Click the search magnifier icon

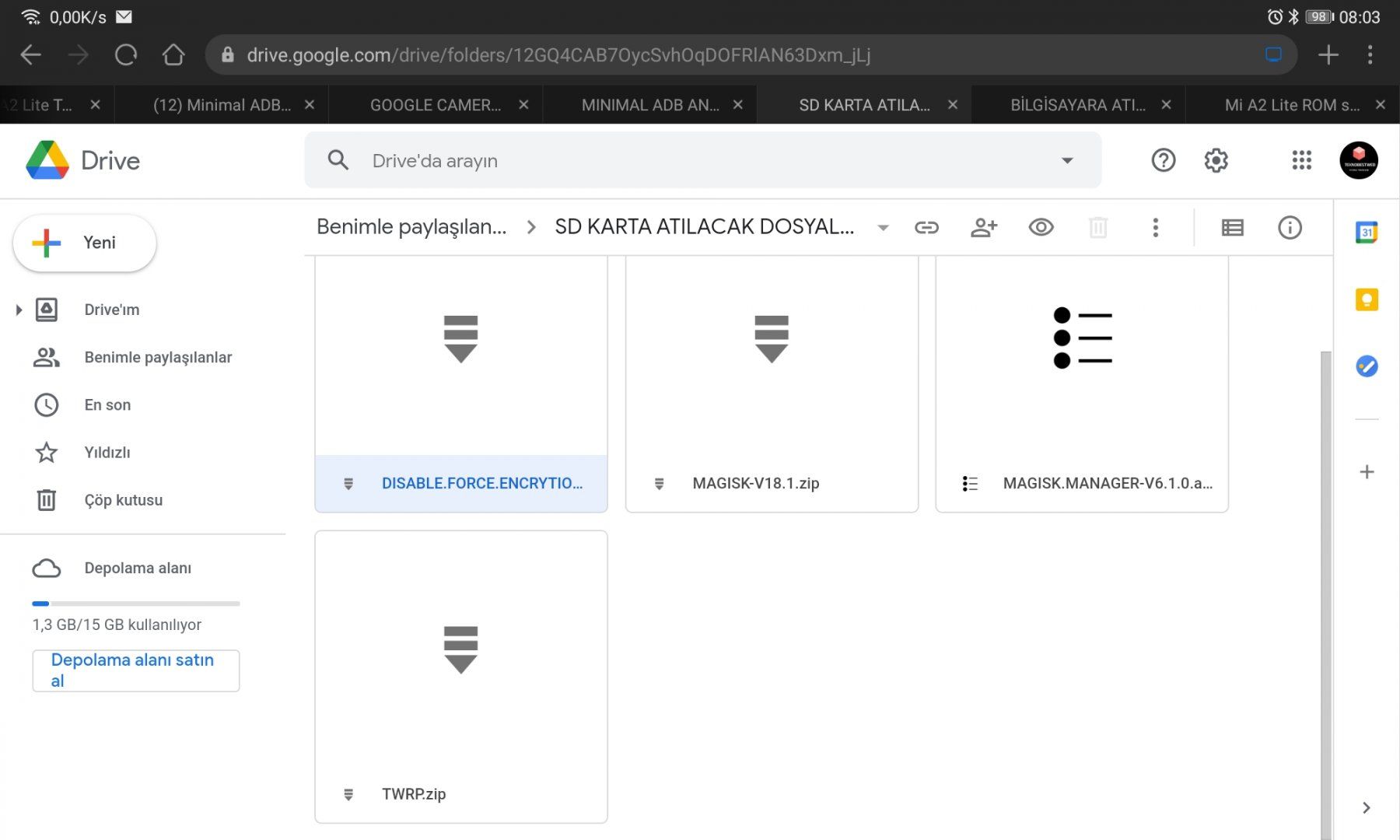coord(338,160)
